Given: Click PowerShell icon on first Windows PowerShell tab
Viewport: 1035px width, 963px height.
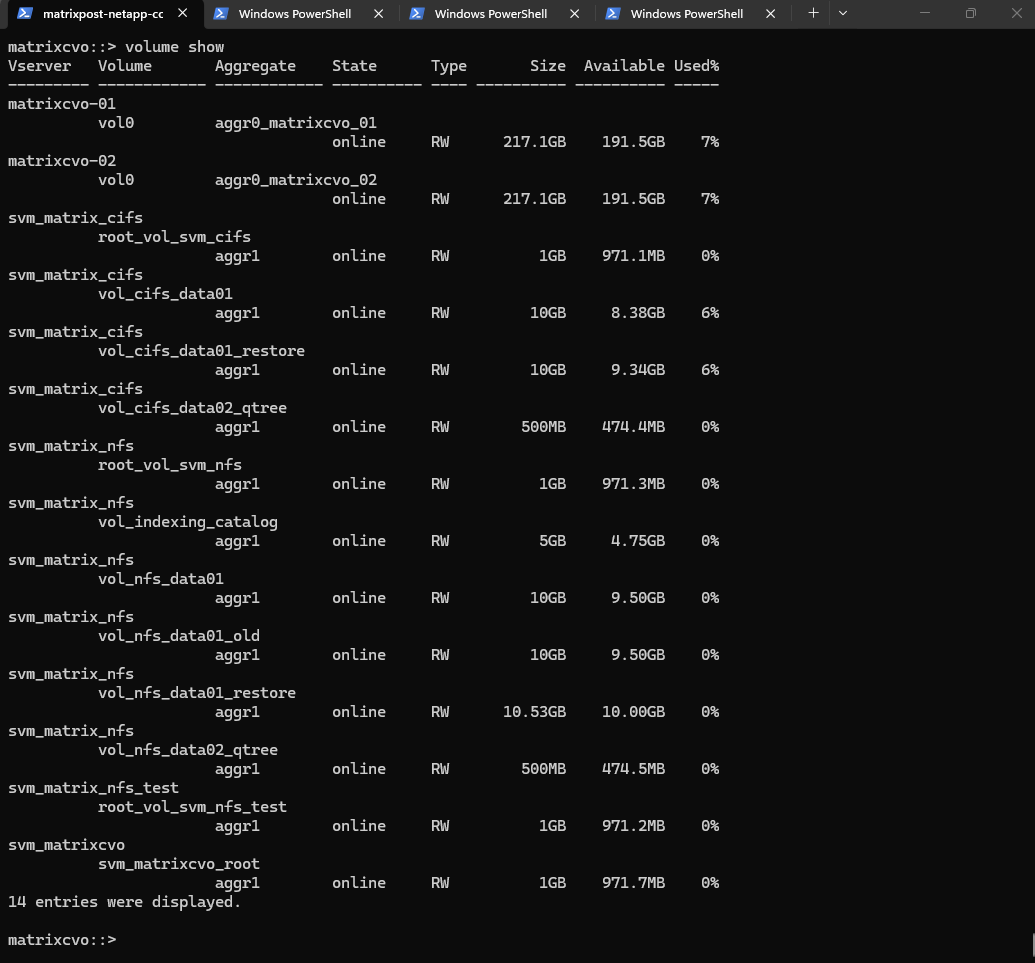Looking at the screenshot, I should 220,14.
